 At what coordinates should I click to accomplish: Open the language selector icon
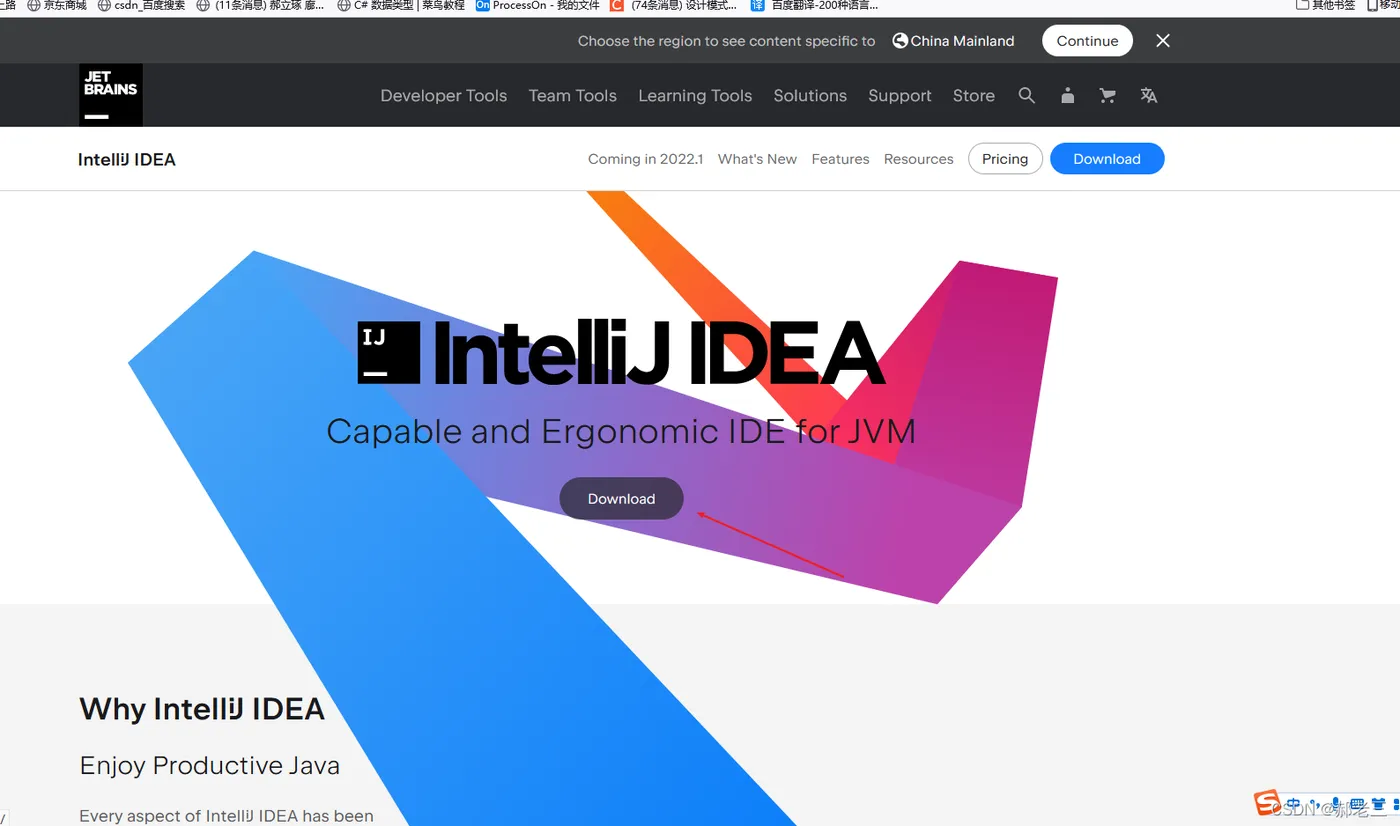point(1149,95)
